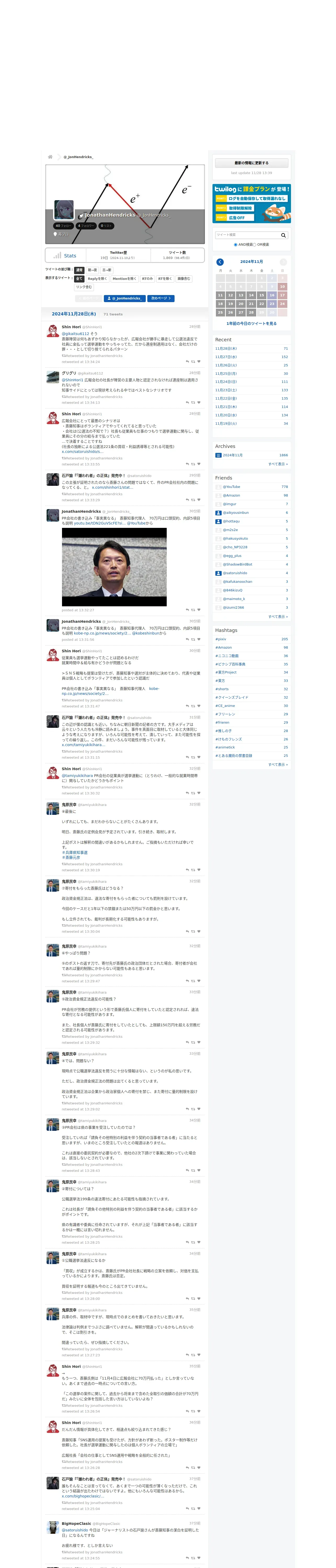336x1568 pixels.
Task: Open the 40 フォロー counter badge
Action: coord(63,226)
